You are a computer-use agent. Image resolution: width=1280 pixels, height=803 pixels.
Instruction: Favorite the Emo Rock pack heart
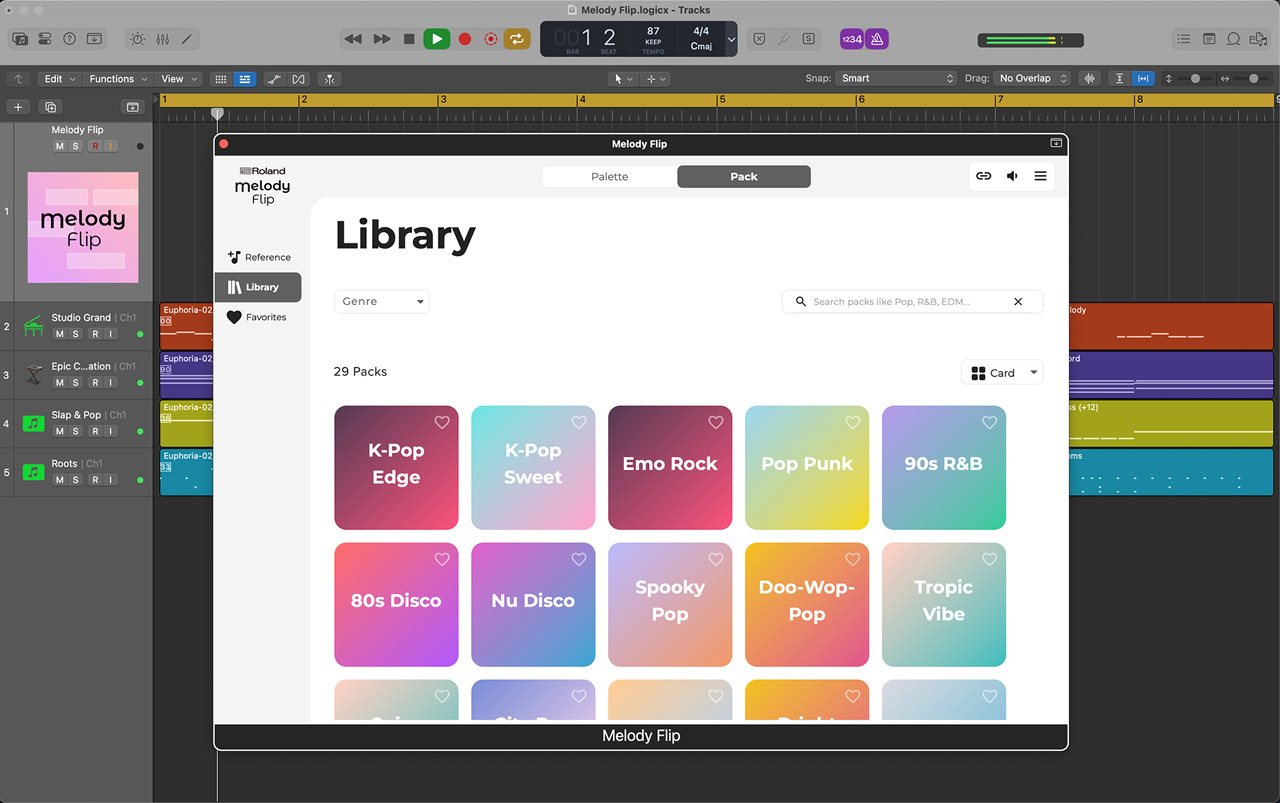pyautogui.click(x=715, y=423)
